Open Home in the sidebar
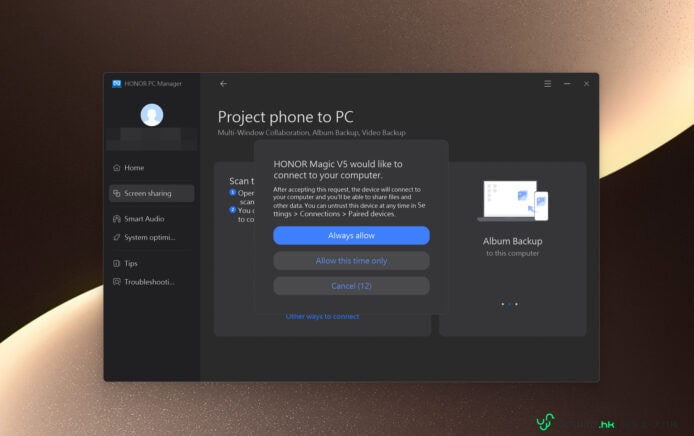The width and height of the screenshot is (694, 436). (x=151, y=168)
